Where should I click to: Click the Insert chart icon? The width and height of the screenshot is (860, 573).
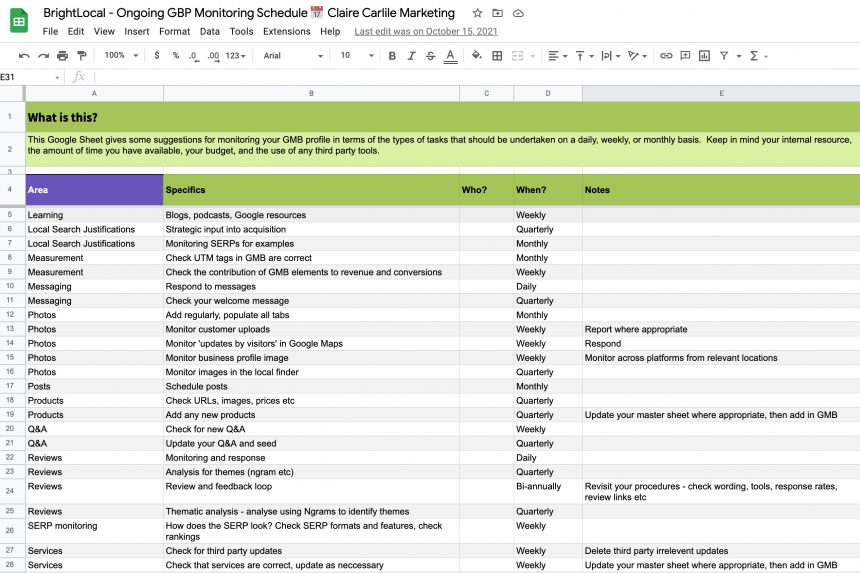click(x=704, y=56)
